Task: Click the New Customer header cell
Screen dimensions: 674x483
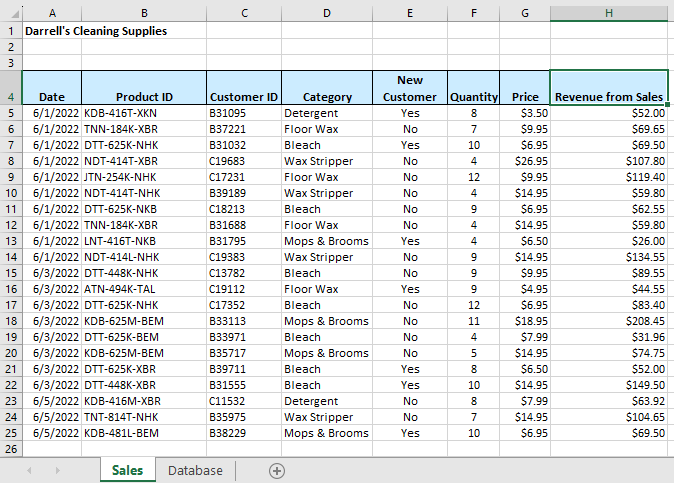Action: click(410, 88)
